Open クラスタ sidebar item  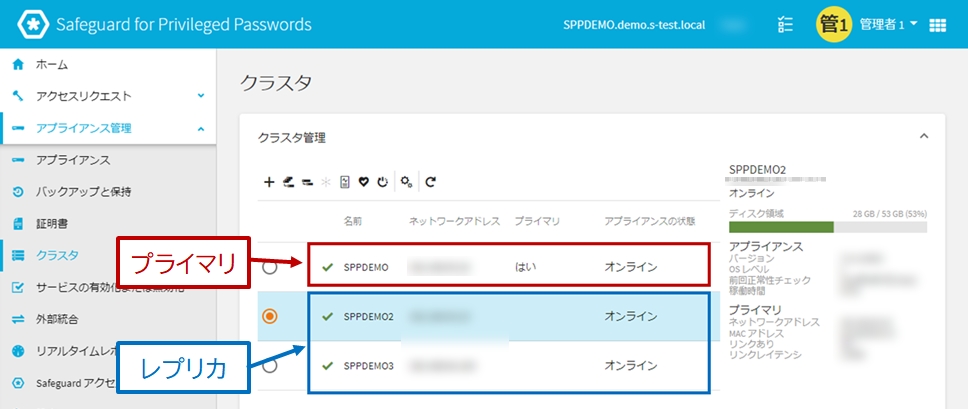[59, 255]
